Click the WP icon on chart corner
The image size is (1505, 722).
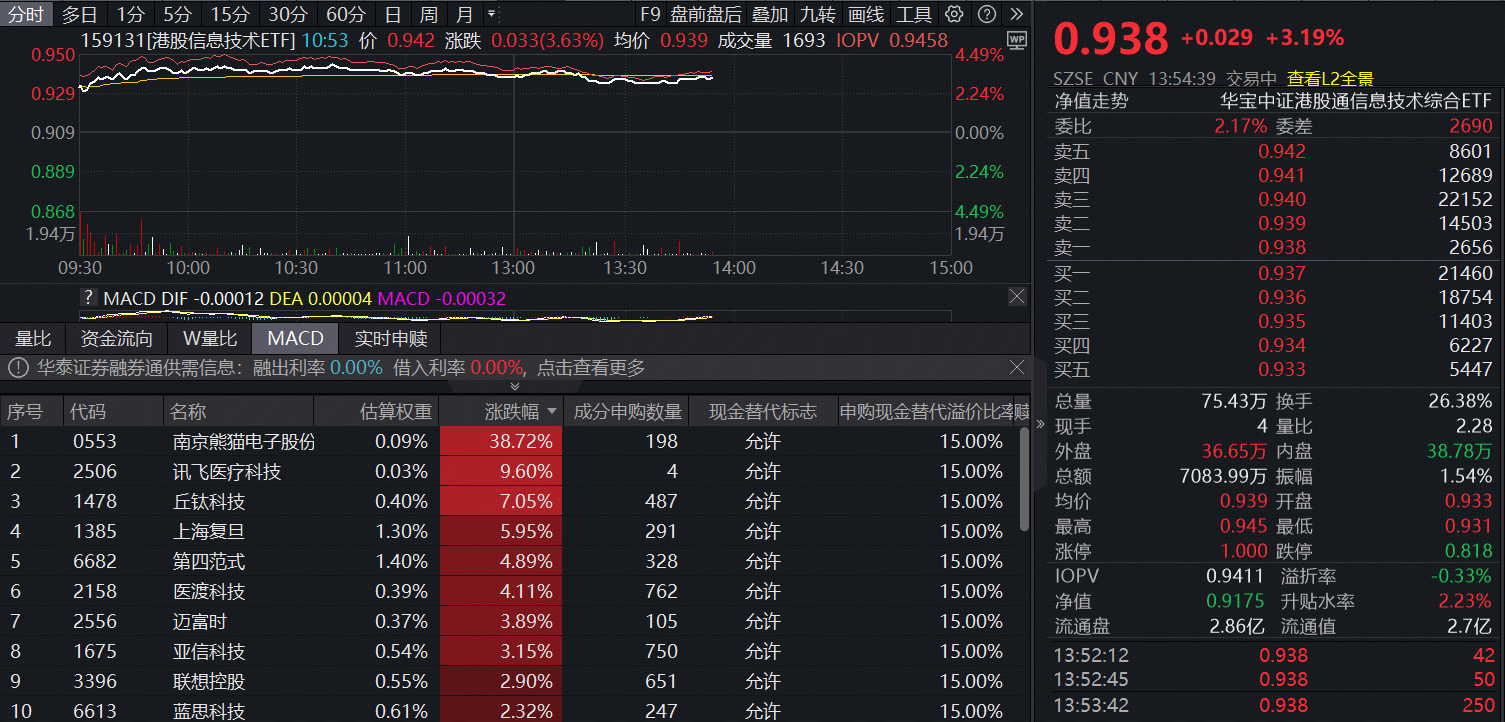(x=1017, y=40)
